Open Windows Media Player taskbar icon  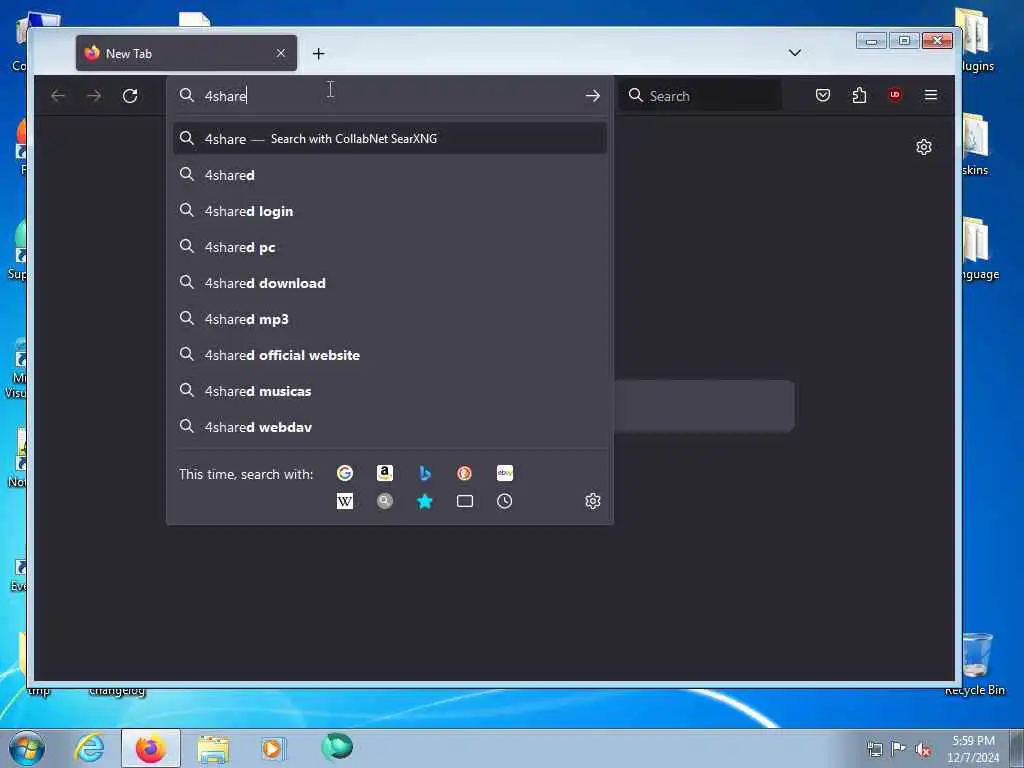click(273, 748)
